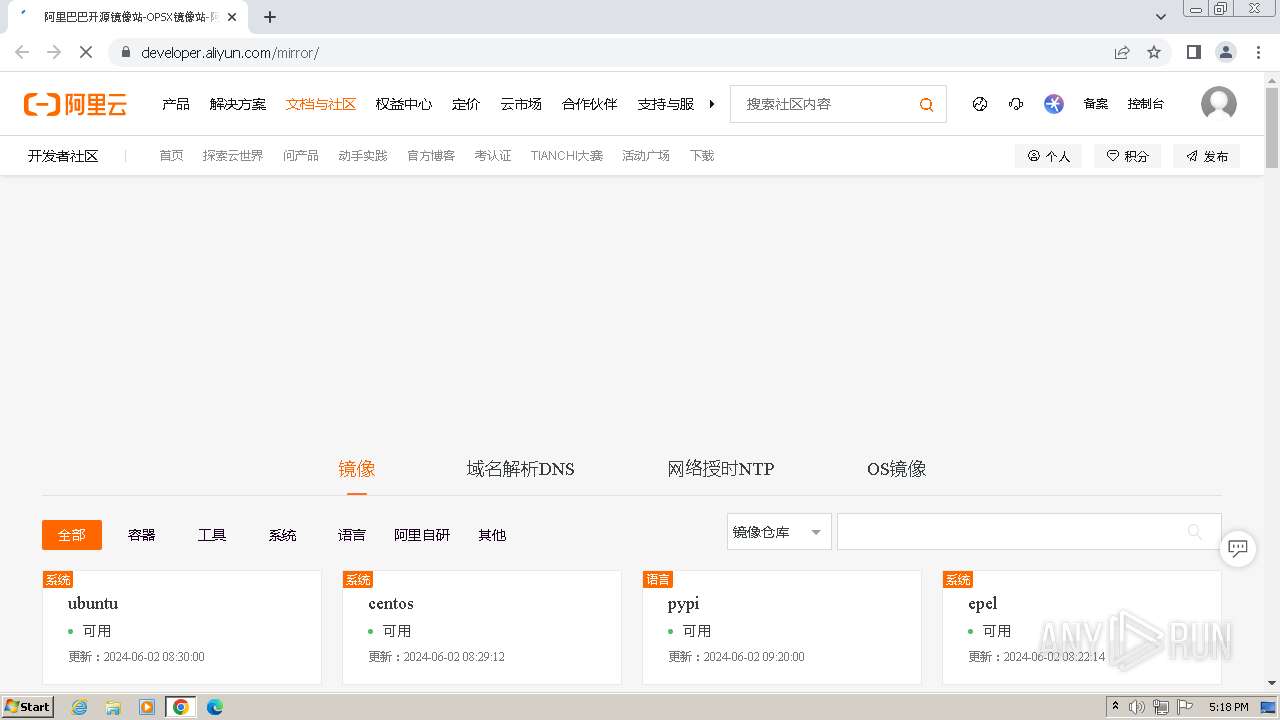Click the 个人 button
The image size is (1280, 720).
1048,156
